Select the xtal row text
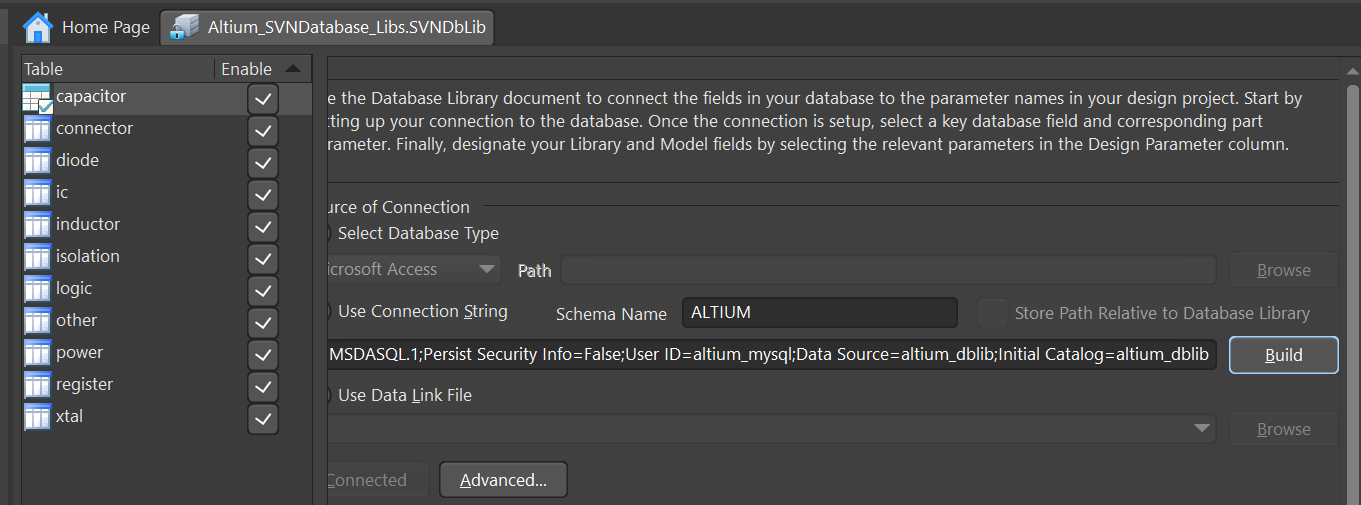1361x505 pixels. click(x=70, y=417)
